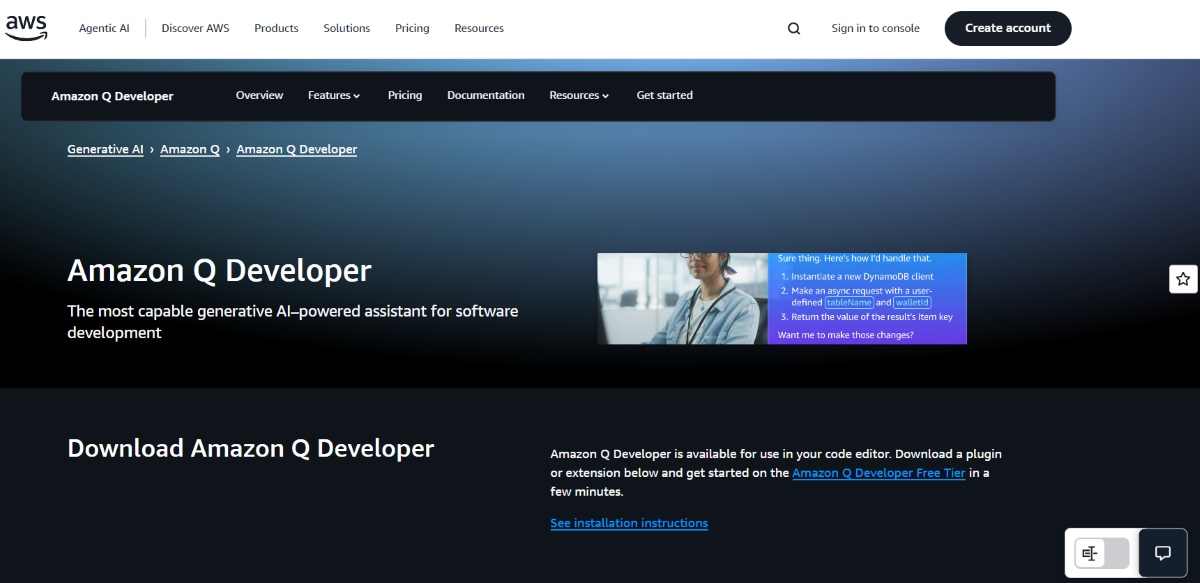Open the chat bubble icon
This screenshot has height=583, width=1200.
click(1163, 553)
